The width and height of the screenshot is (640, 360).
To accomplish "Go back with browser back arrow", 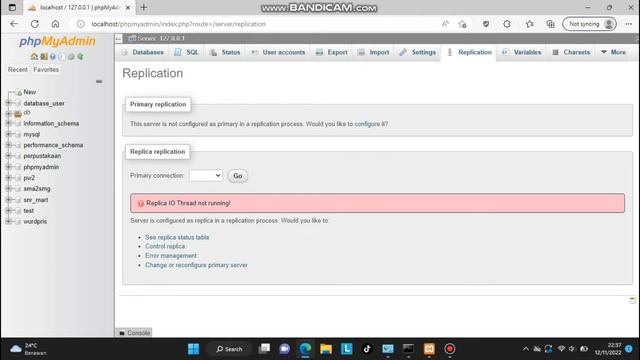I will tap(14, 24).
